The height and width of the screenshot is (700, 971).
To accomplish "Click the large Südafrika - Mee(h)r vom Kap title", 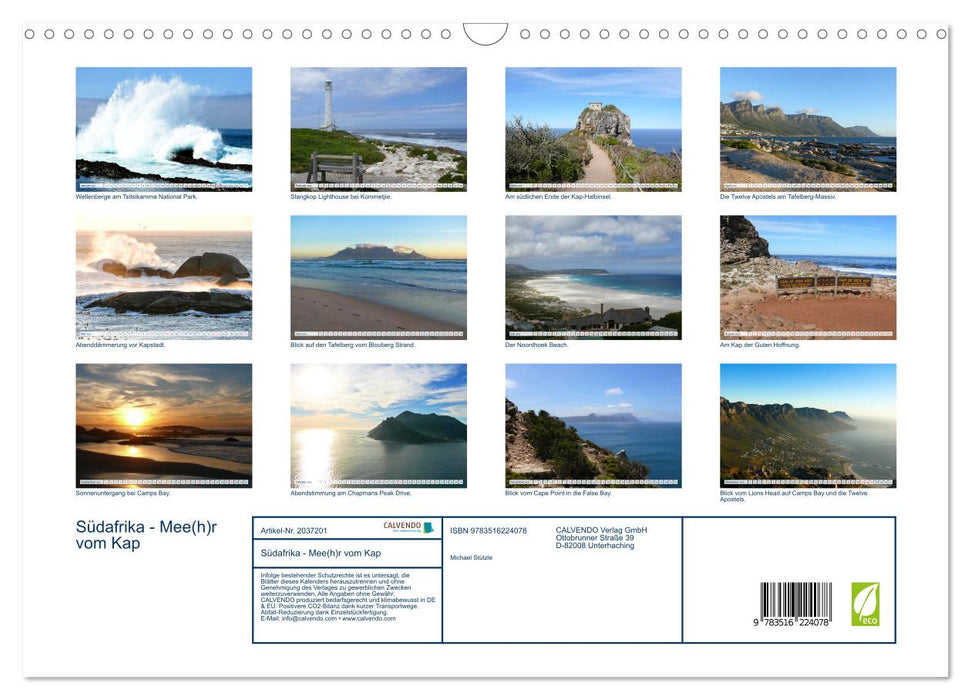I will click(x=146, y=535).
